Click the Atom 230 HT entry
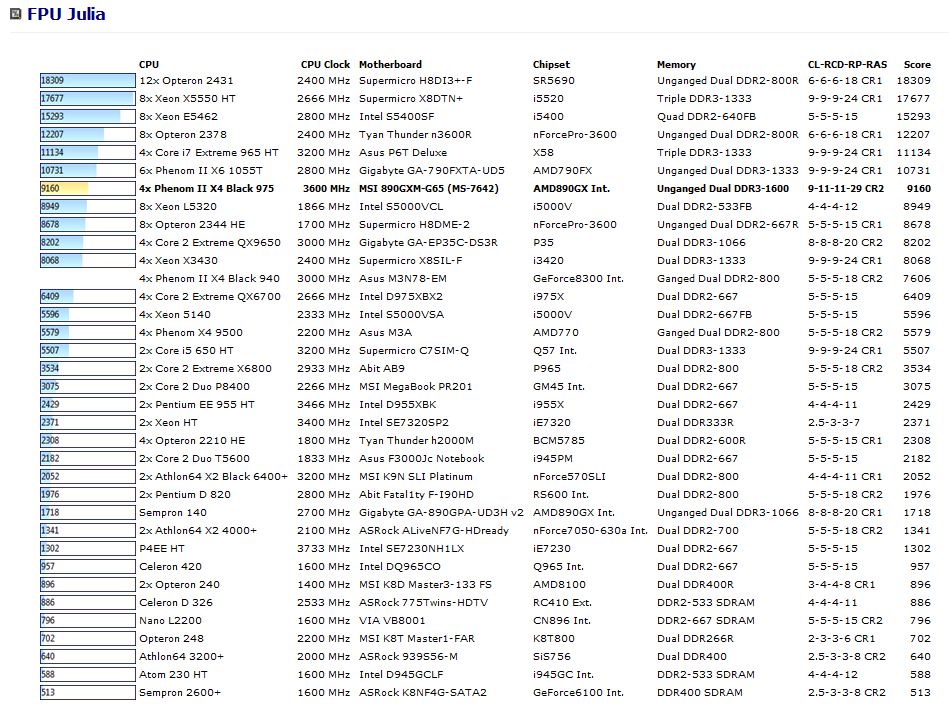This screenshot has width=949, height=710. [x=174, y=674]
